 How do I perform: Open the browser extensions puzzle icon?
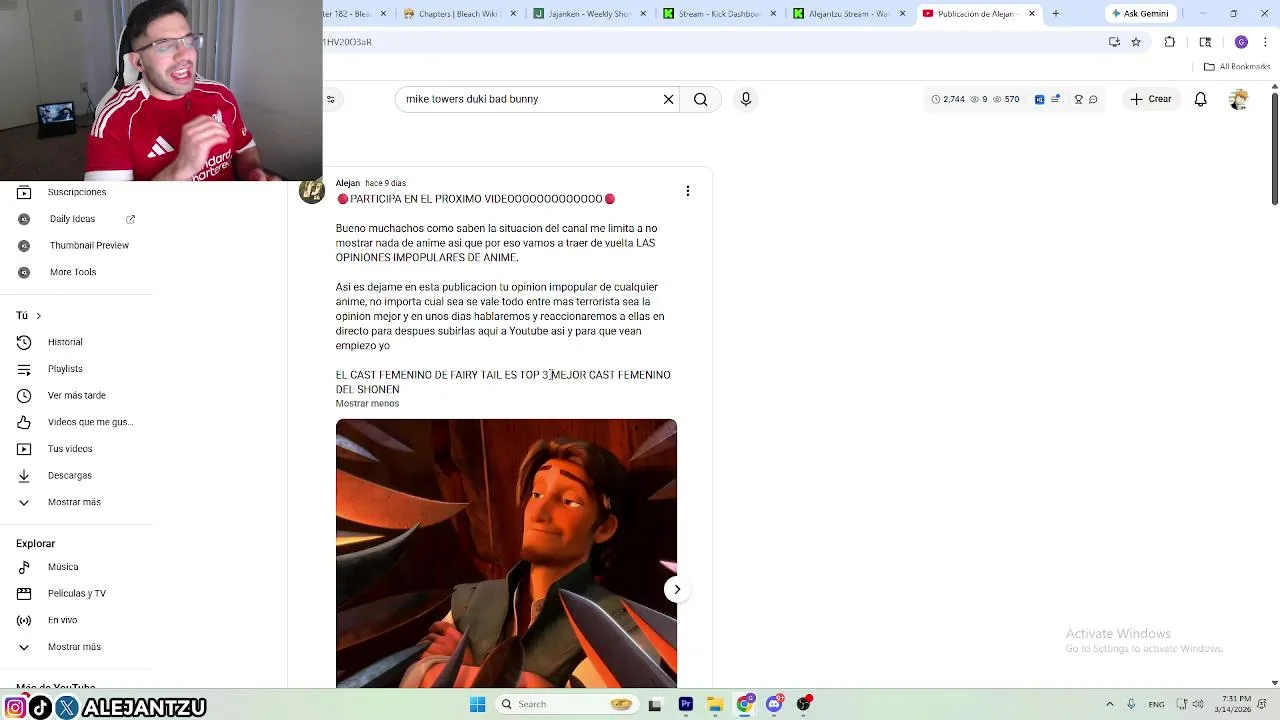click(1170, 42)
